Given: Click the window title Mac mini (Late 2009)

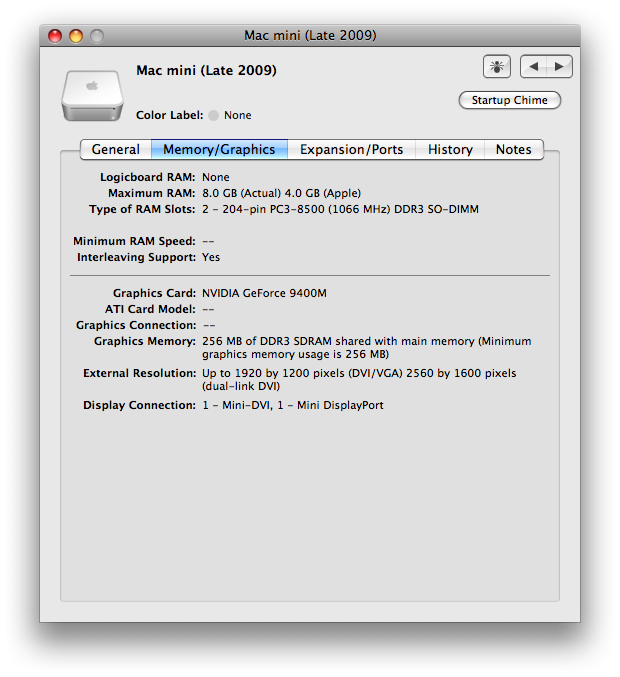Looking at the screenshot, I should (x=310, y=35).
